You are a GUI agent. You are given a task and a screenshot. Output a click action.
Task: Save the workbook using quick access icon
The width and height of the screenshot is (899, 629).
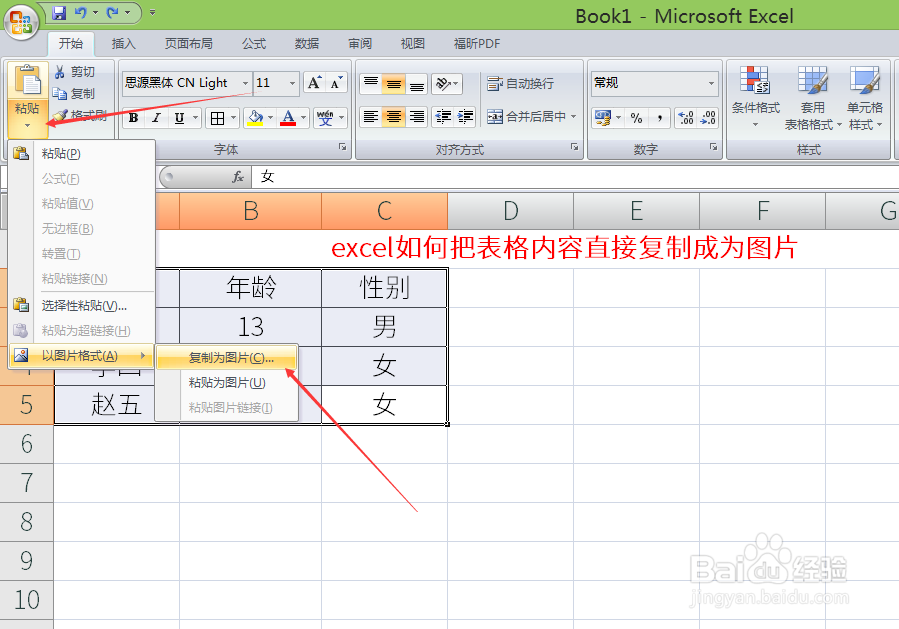[59, 13]
